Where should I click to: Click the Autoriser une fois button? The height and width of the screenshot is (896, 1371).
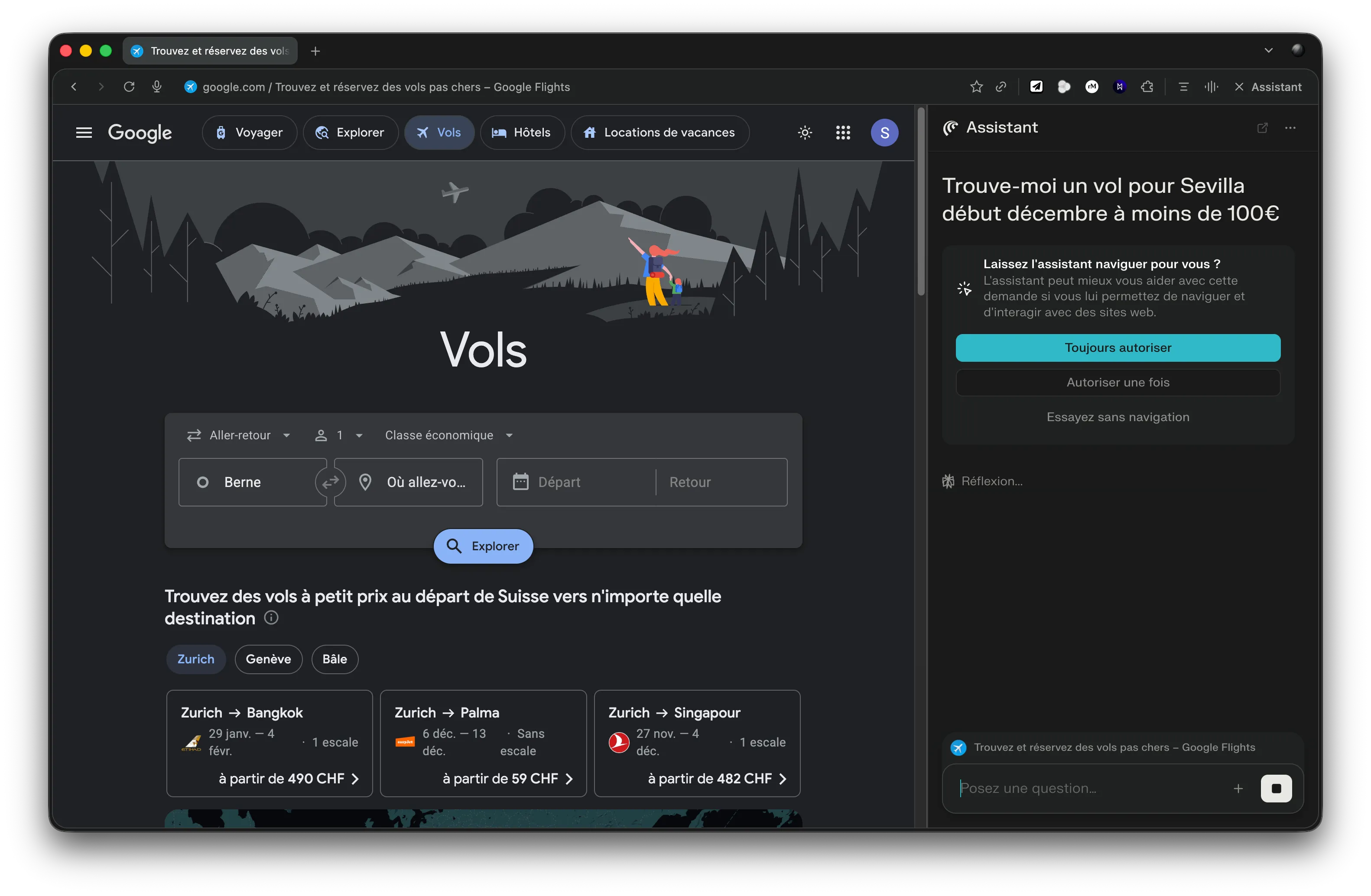[1118, 382]
